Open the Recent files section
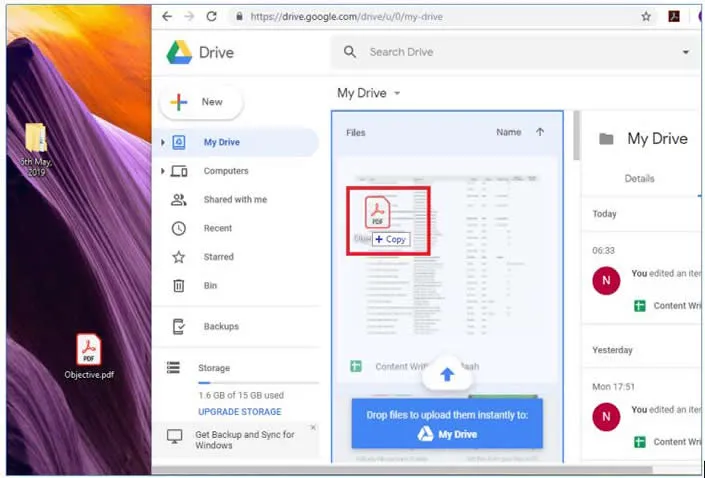Screen dimensions: 705x478 tap(217, 228)
